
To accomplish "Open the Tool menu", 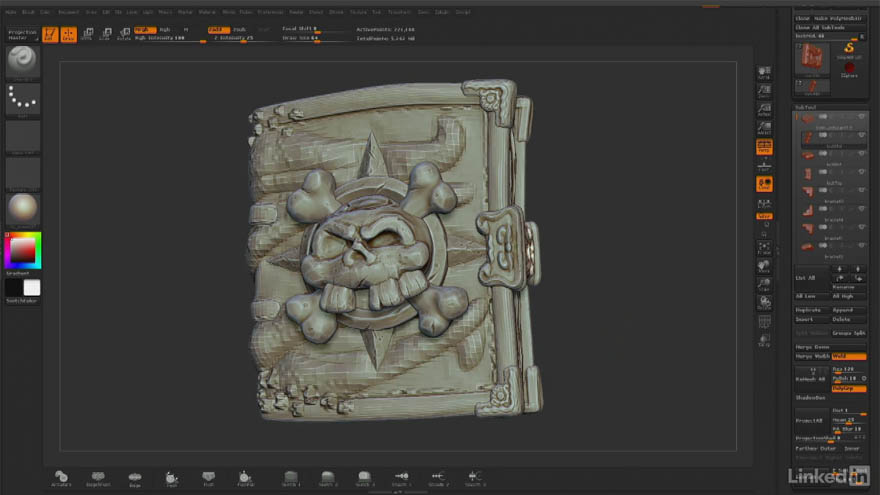I will click(377, 12).
